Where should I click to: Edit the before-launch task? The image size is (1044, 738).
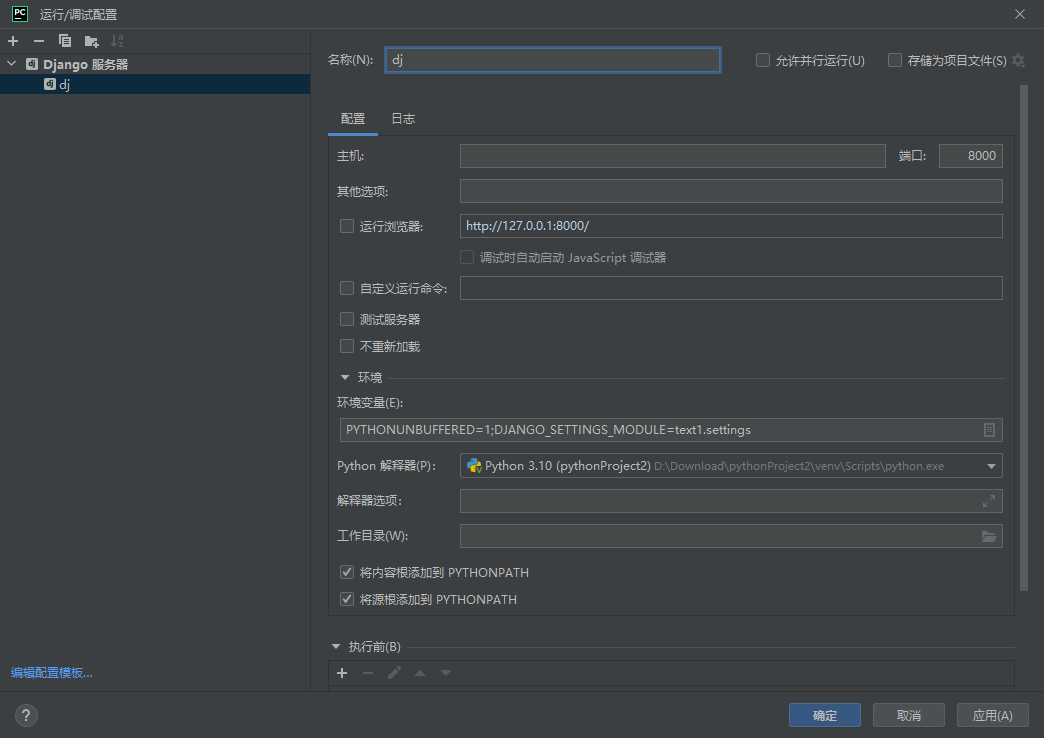point(394,673)
